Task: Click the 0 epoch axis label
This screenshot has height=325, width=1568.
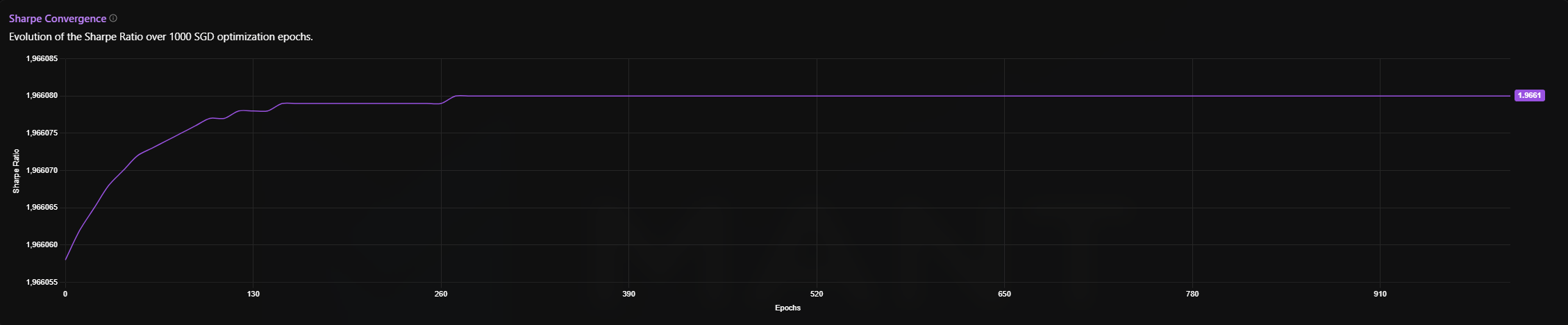Action: [65, 294]
